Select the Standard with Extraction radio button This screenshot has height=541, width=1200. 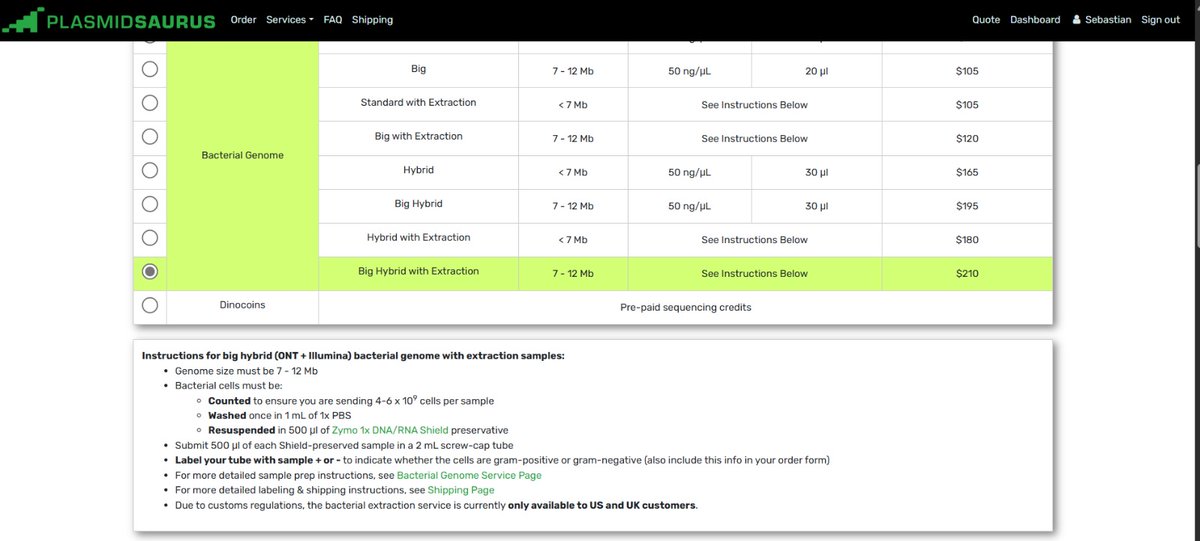pyautogui.click(x=150, y=103)
